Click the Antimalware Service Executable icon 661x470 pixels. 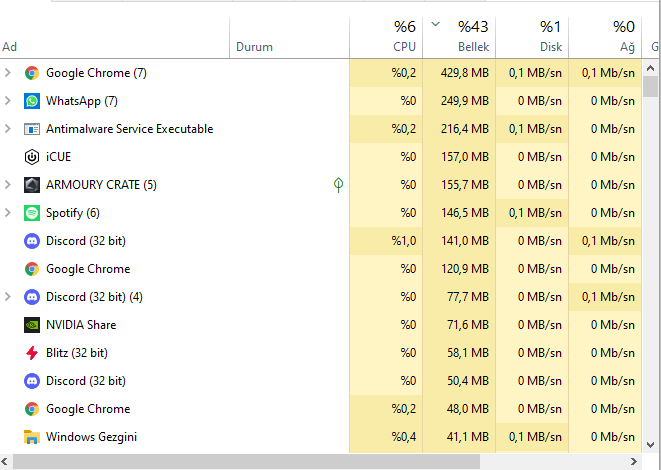click(x=32, y=129)
